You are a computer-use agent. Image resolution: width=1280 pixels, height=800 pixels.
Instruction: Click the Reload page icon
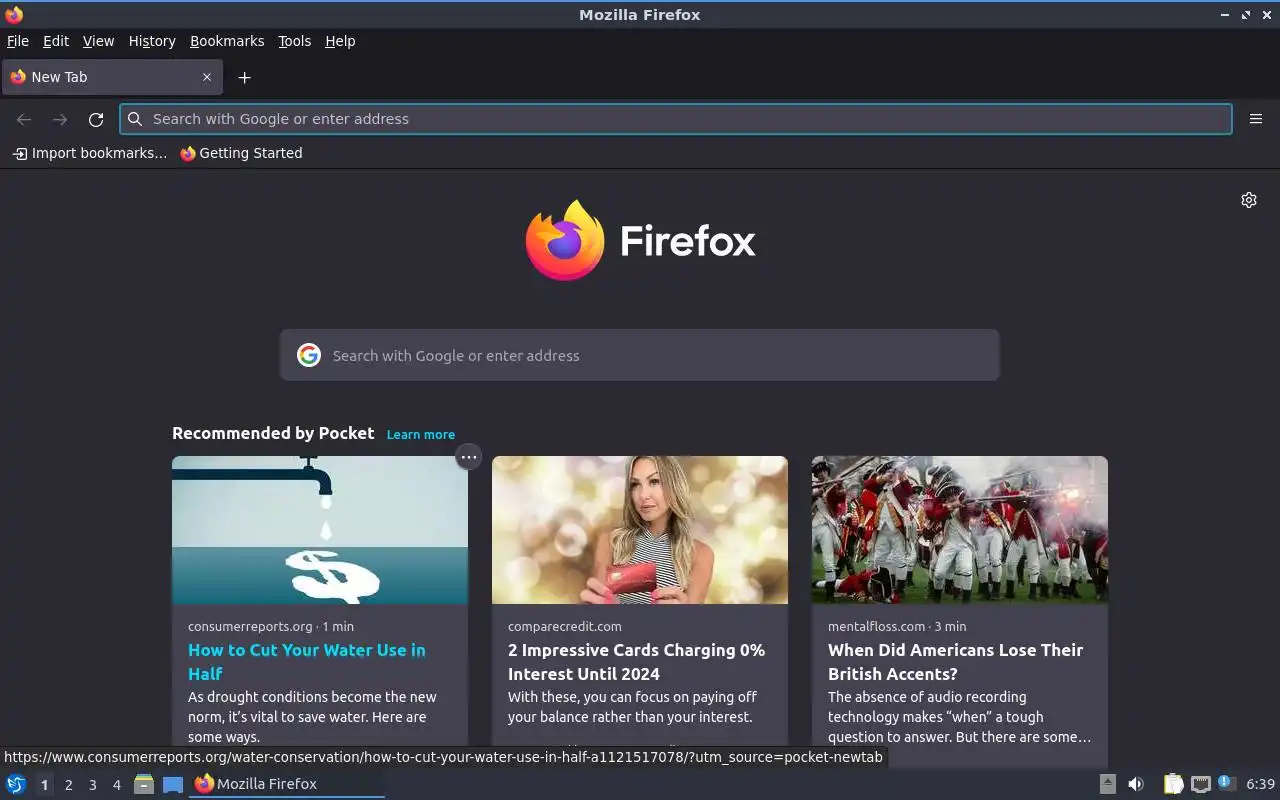[96, 119]
